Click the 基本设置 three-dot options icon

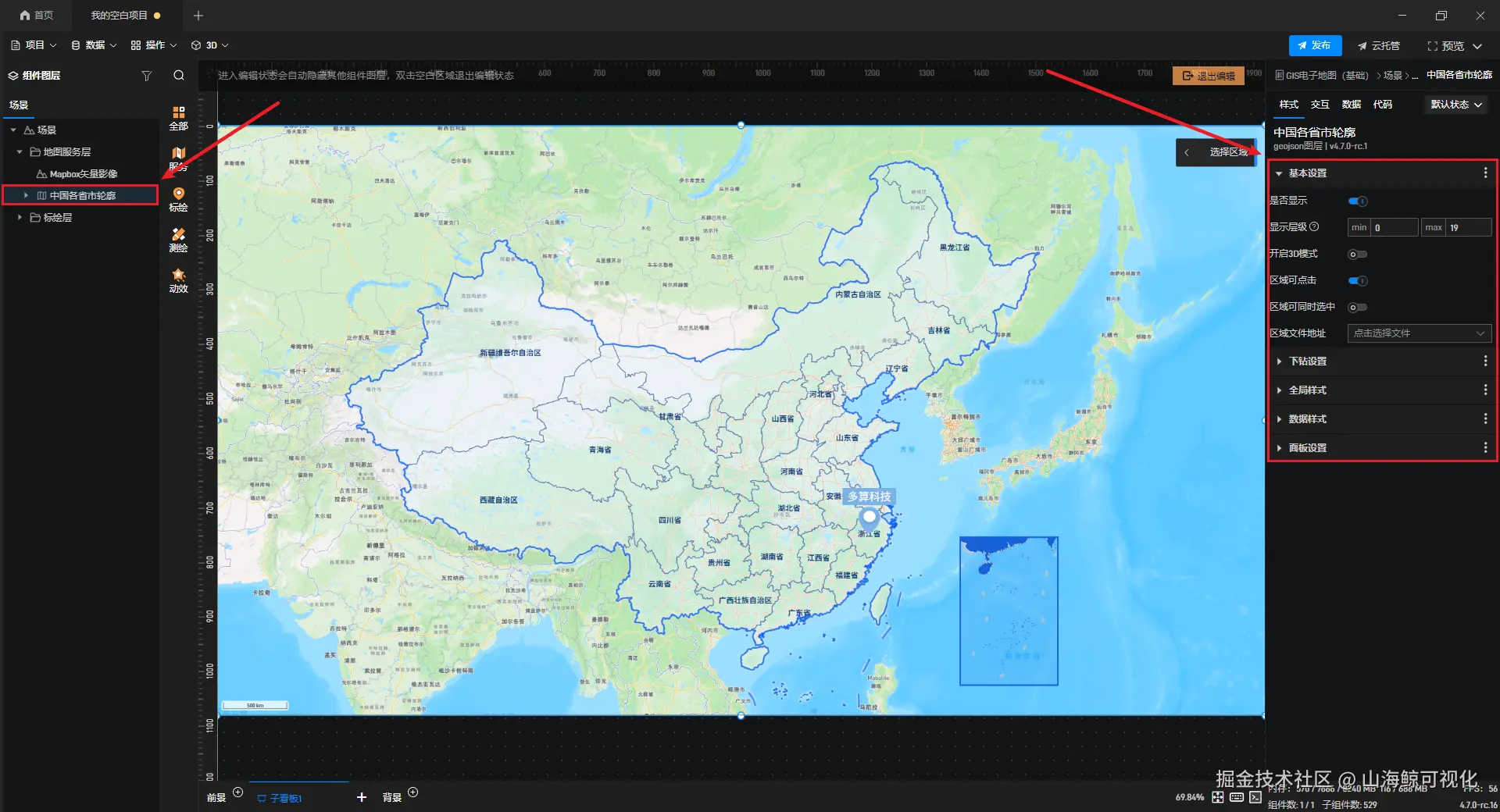pyautogui.click(x=1485, y=173)
